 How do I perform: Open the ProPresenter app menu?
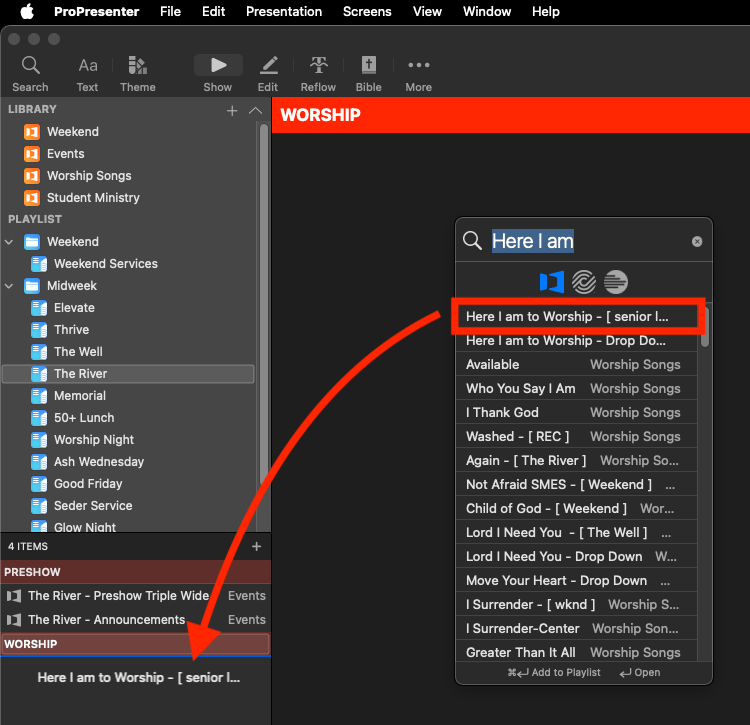coord(97,11)
